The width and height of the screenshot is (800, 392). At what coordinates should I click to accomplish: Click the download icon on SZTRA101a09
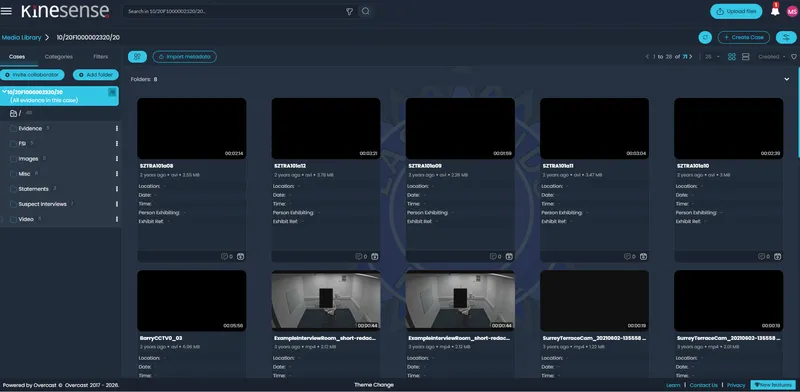click(x=509, y=256)
